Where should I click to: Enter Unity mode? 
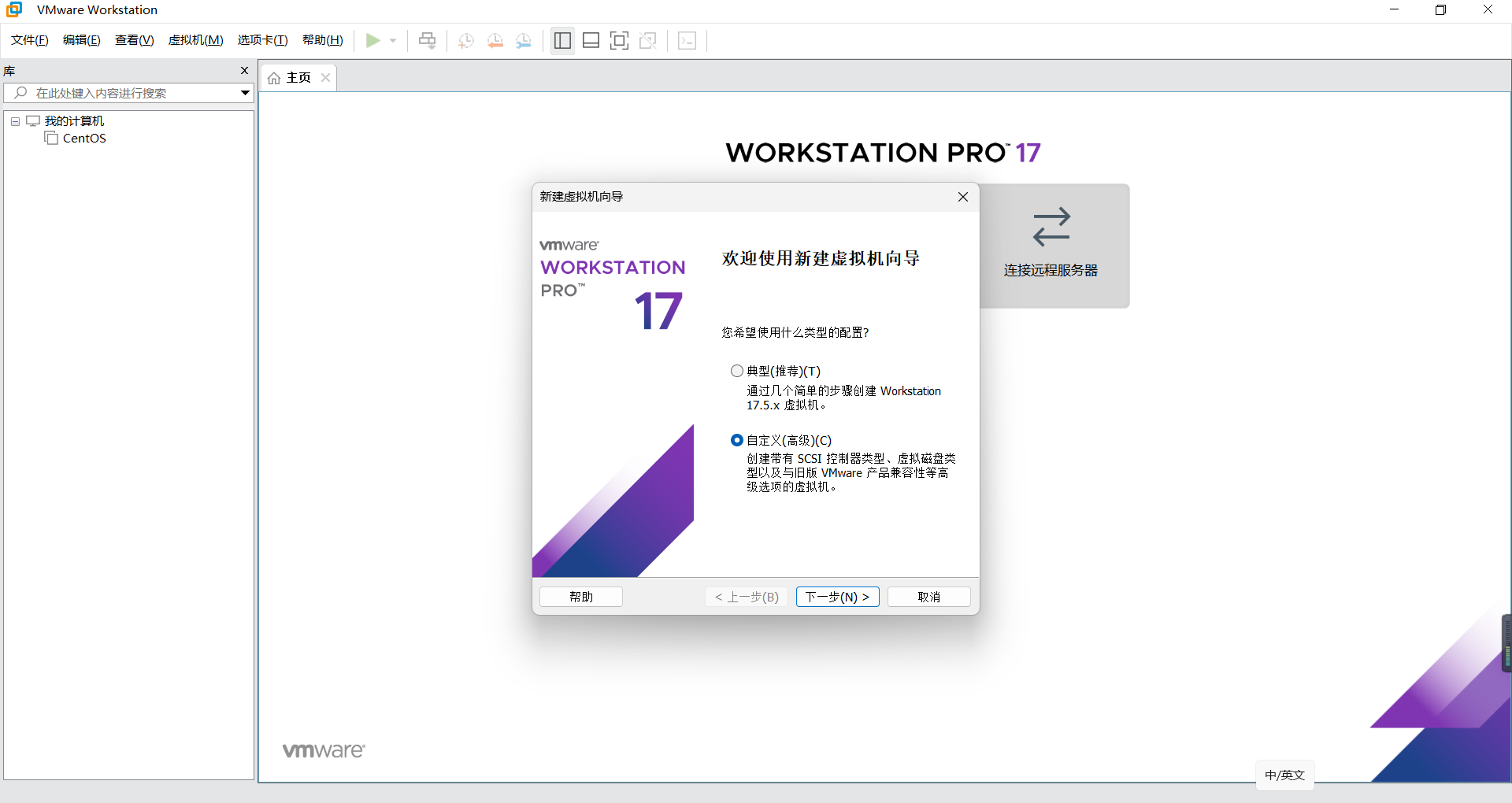pos(648,40)
